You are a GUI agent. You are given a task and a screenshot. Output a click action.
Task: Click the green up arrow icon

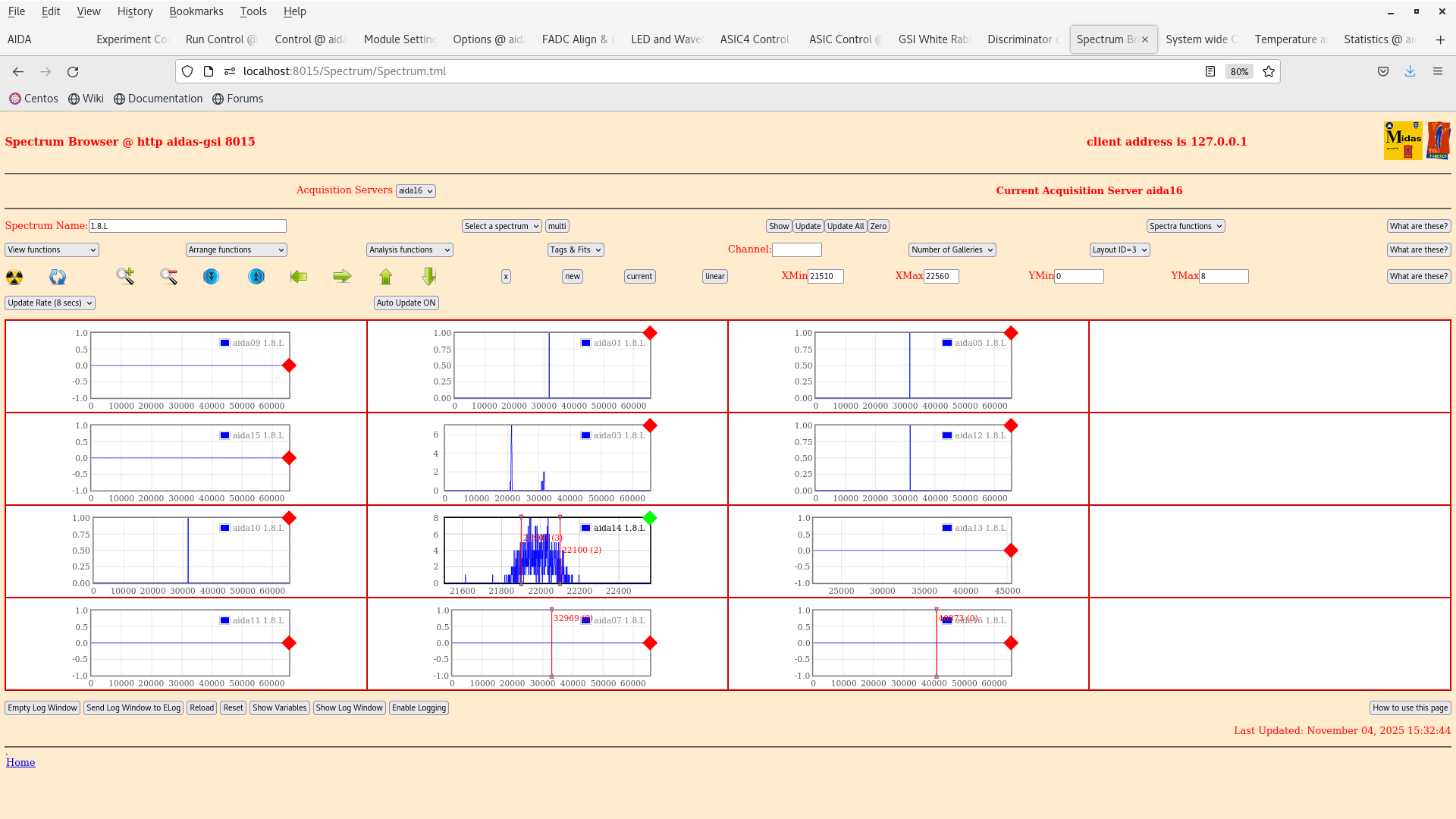point(386,276)
